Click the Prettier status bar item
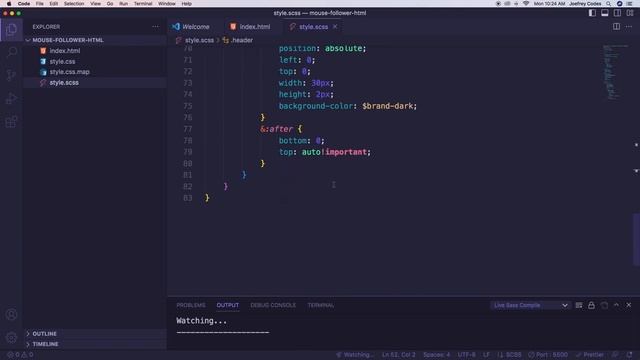640x360 pixels. [x=589, y=355]
